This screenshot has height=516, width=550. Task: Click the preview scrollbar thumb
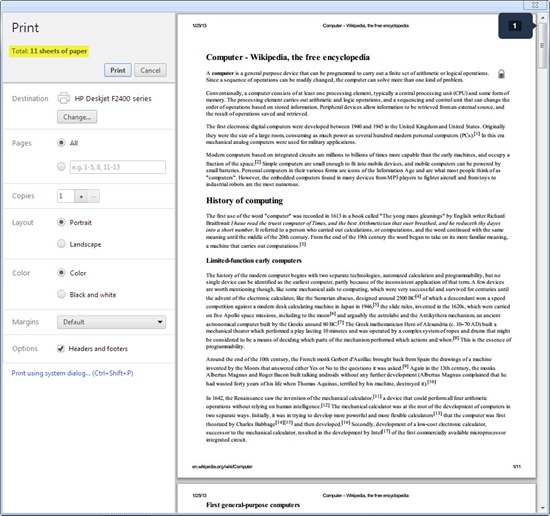tap(543, 45)
